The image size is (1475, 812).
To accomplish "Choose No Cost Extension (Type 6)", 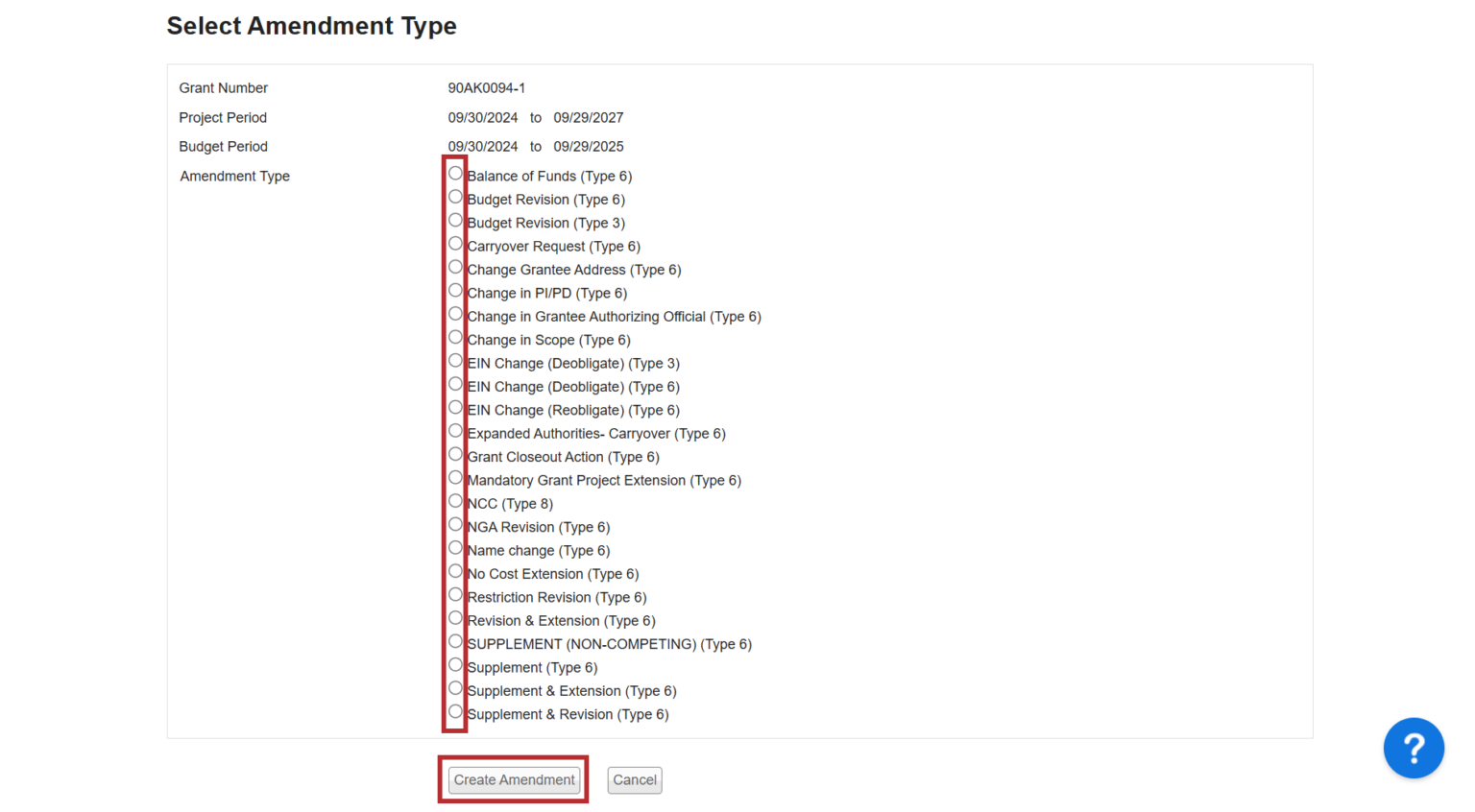I will coord(455,571).
